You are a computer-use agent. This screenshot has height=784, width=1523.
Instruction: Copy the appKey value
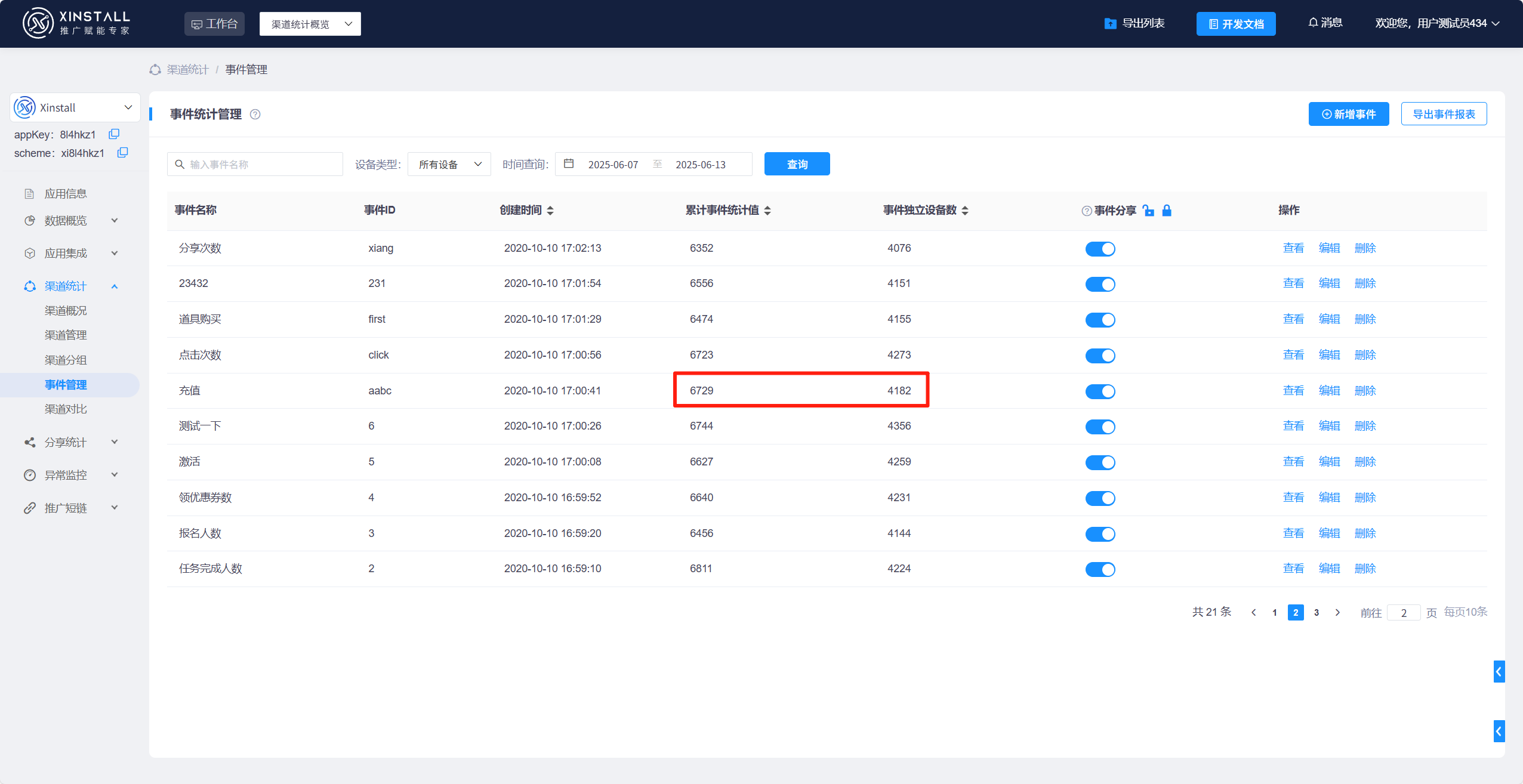point(114,134)
